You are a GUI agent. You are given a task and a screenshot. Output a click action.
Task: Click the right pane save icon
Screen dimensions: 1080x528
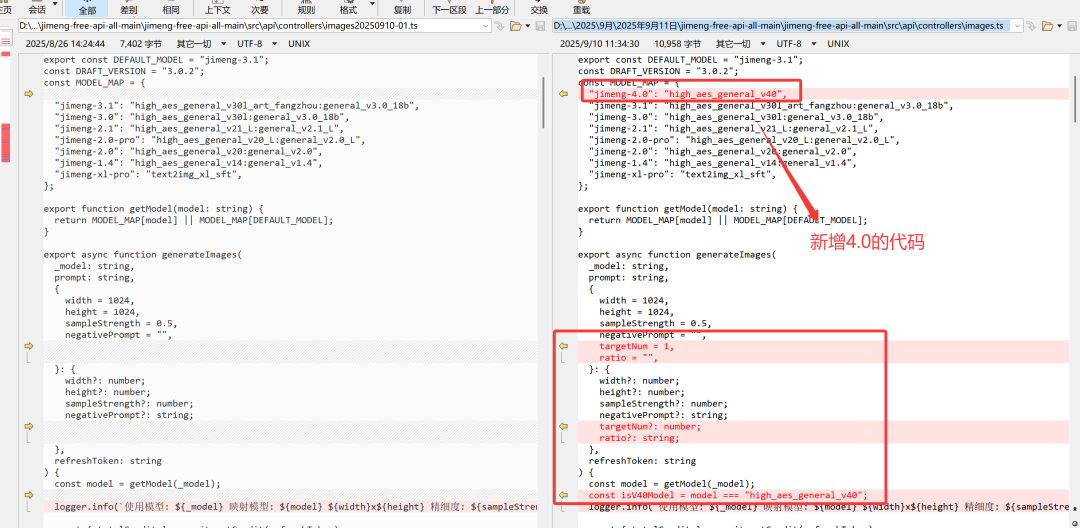pos(1073,25)
